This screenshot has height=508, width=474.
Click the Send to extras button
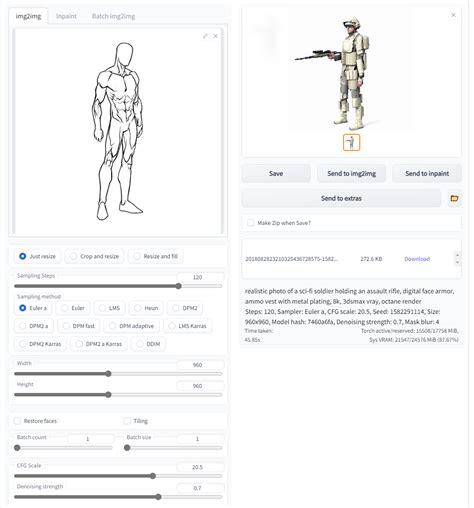[341, 198]
